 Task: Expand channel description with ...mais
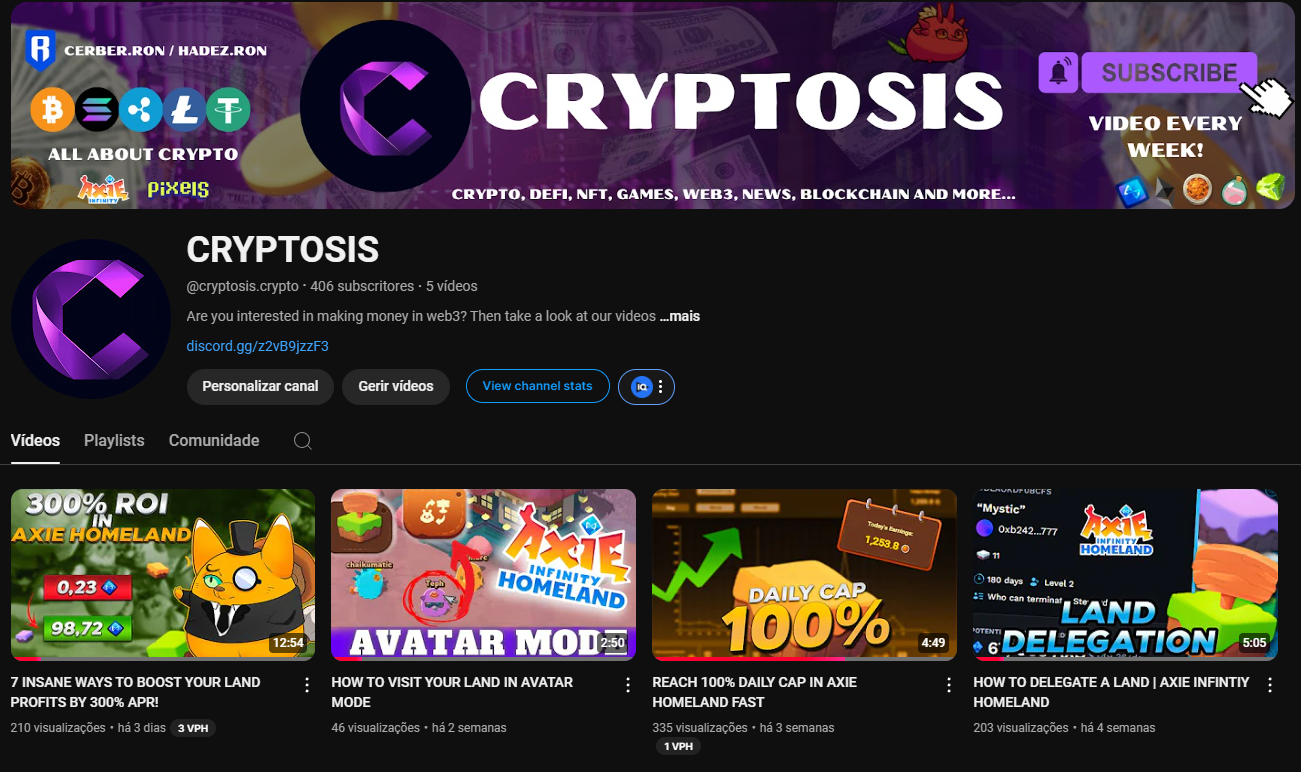click(x=680, y=316)
